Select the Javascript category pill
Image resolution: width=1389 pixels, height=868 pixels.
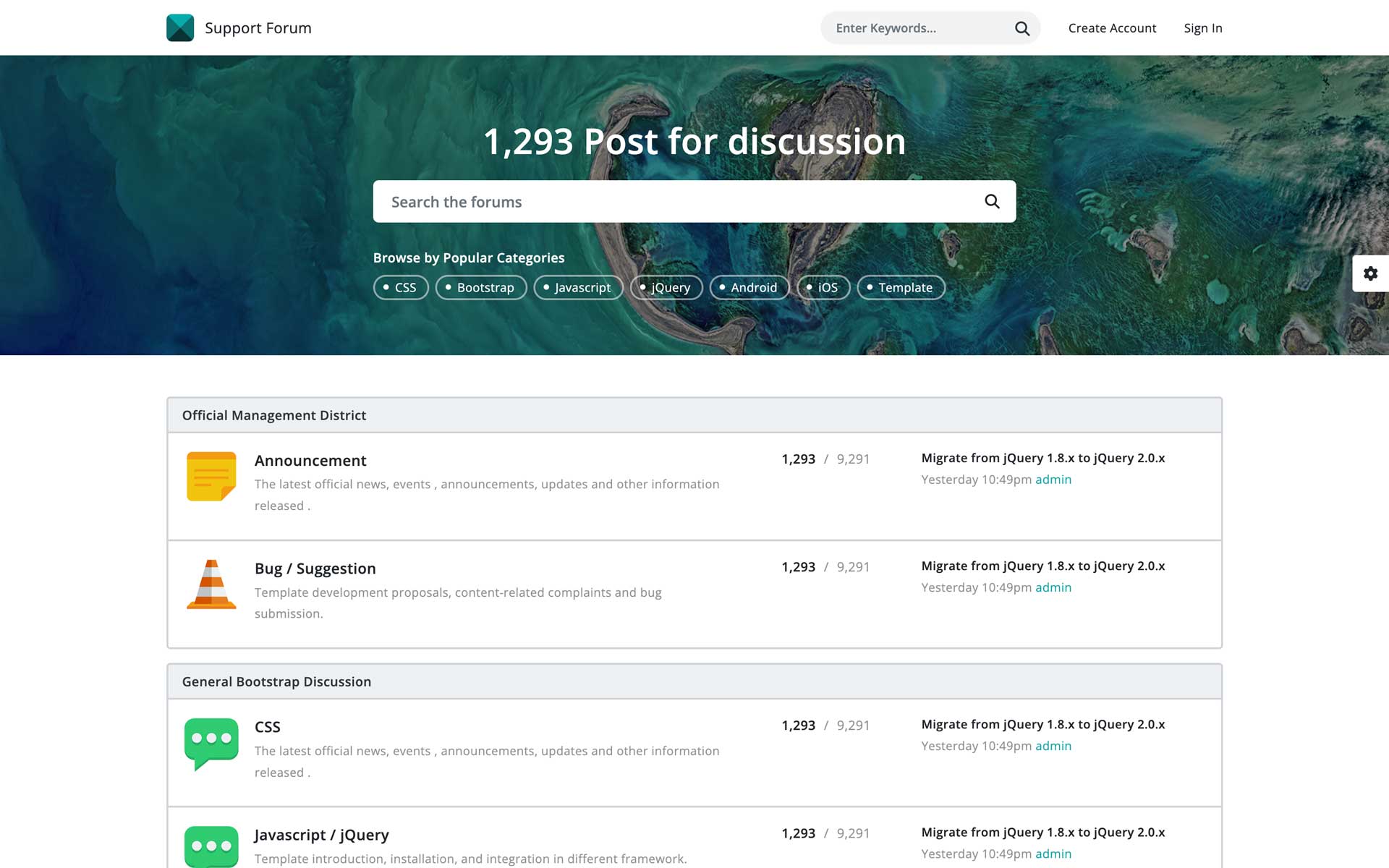click(578, 287)
